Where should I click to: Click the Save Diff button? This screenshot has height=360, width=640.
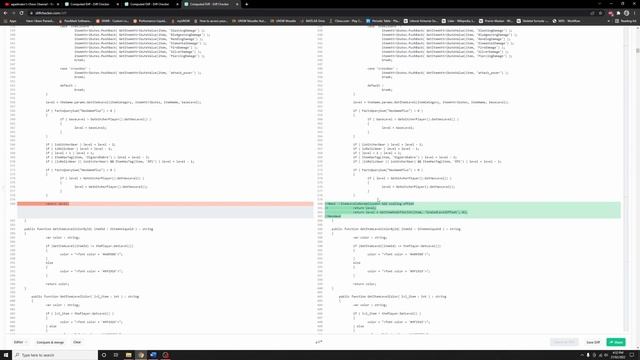tap(593, 342)
